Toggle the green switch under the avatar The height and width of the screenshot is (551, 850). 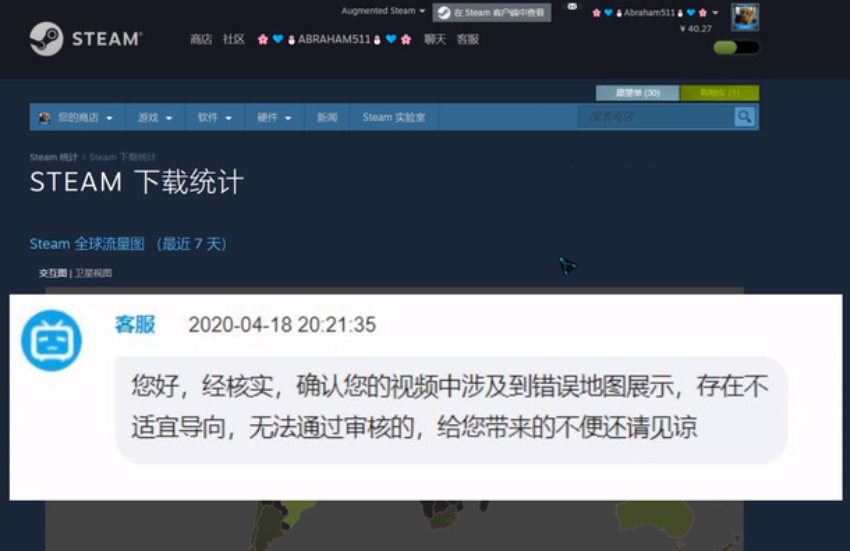[736, 48]
